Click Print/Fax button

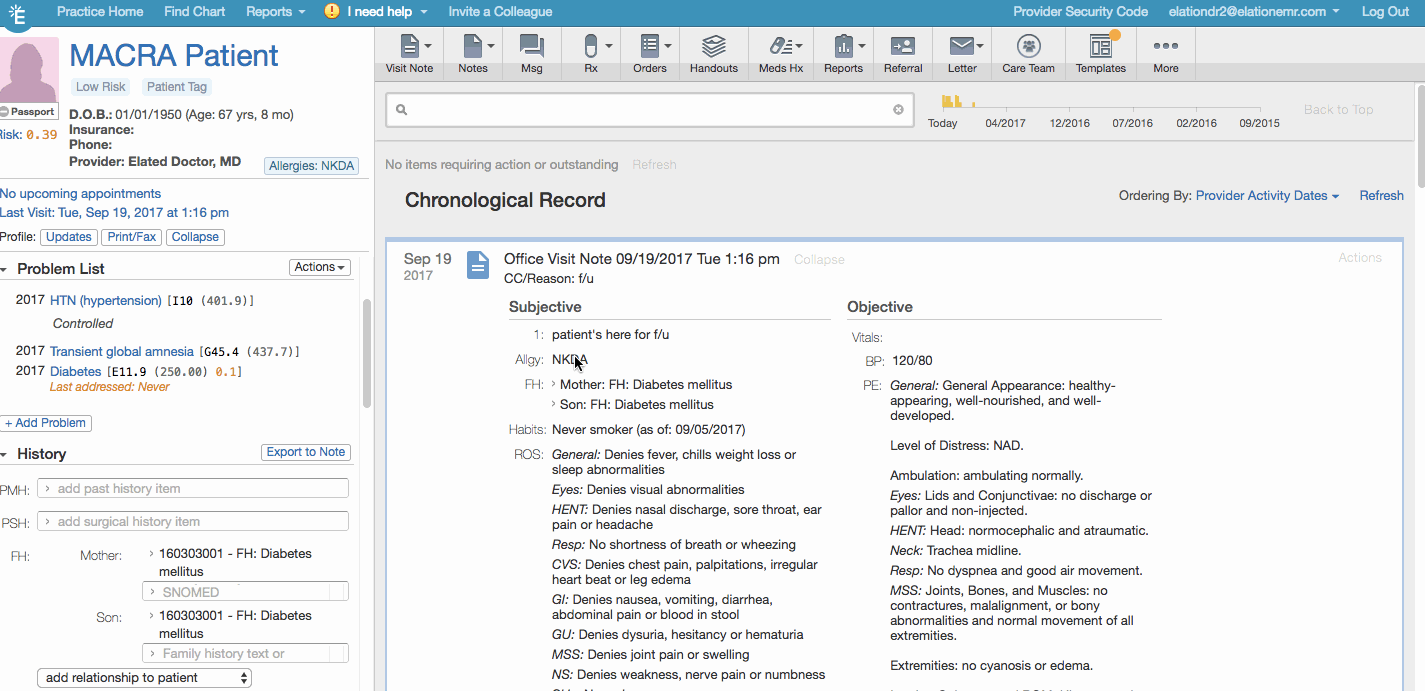click(131, 237)
